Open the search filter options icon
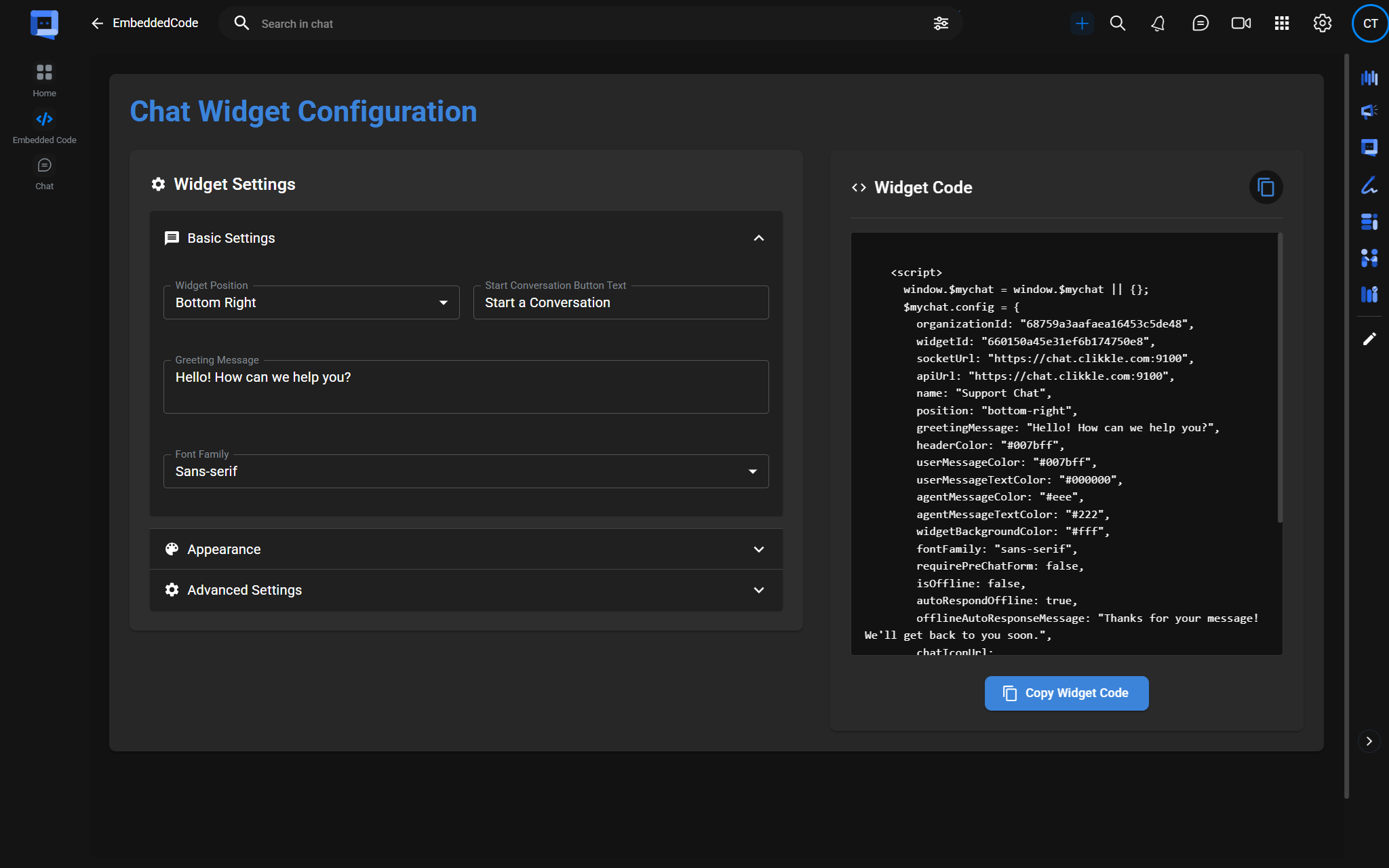Image resolution: width=1389 pixels, height=868 pixels. (x=941, y=24)
